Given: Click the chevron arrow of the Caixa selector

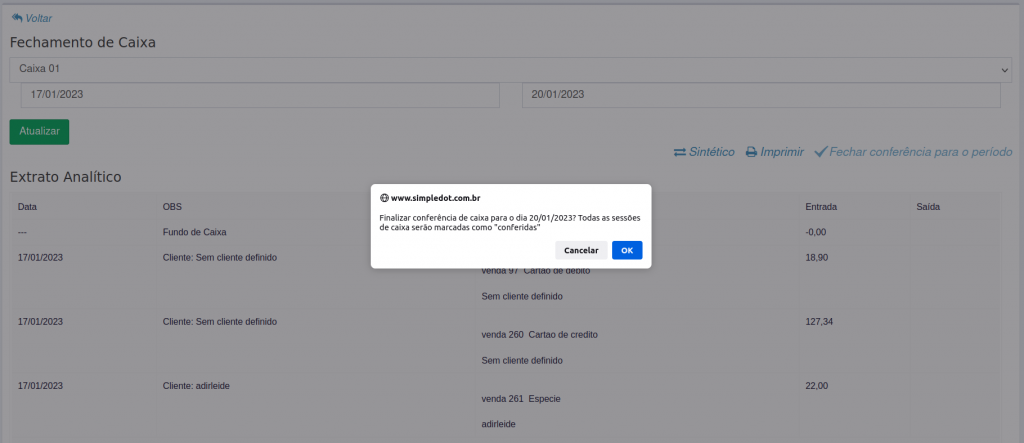Looking at the screenshot, I should coord(1004,70).
